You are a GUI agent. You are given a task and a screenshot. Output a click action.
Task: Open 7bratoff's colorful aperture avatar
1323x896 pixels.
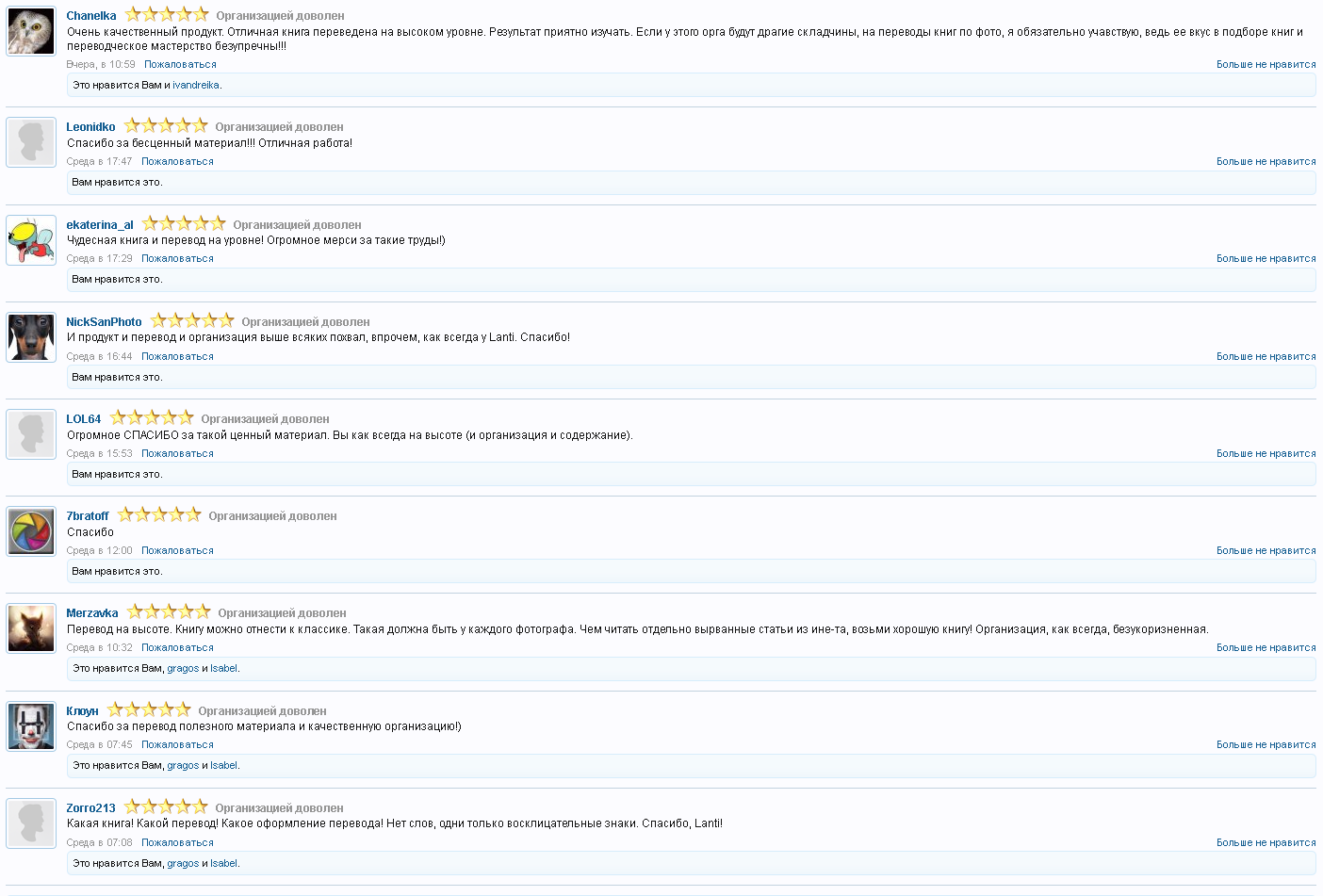pyautogui.click(x=31, y=531)
